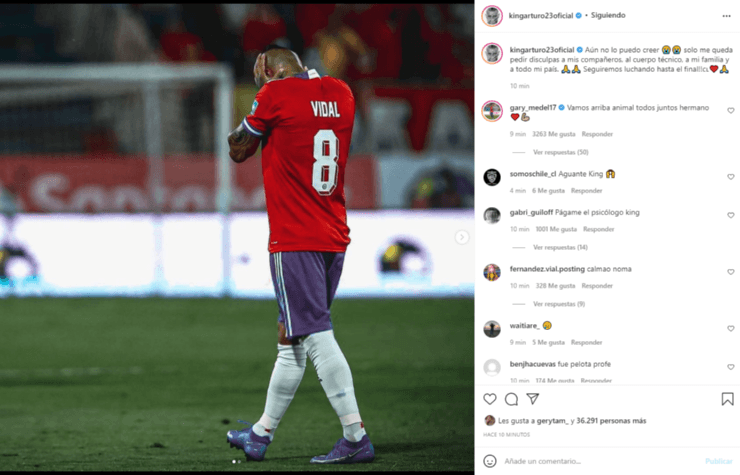Open the Siguiendo following menu
Screen dimensions: 740x475
[x=608, y=15]
